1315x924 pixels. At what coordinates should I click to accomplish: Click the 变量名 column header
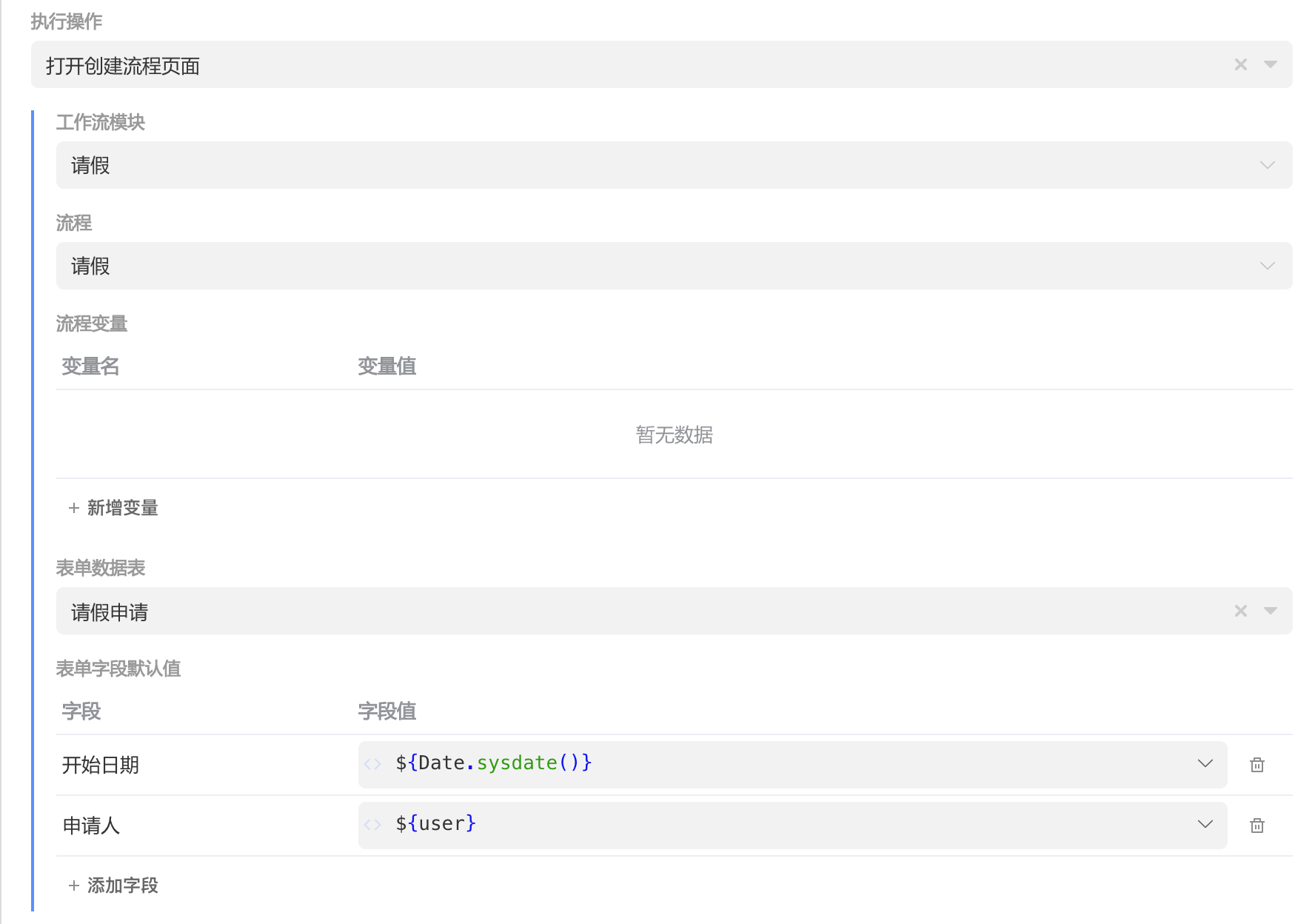[90, 366]
